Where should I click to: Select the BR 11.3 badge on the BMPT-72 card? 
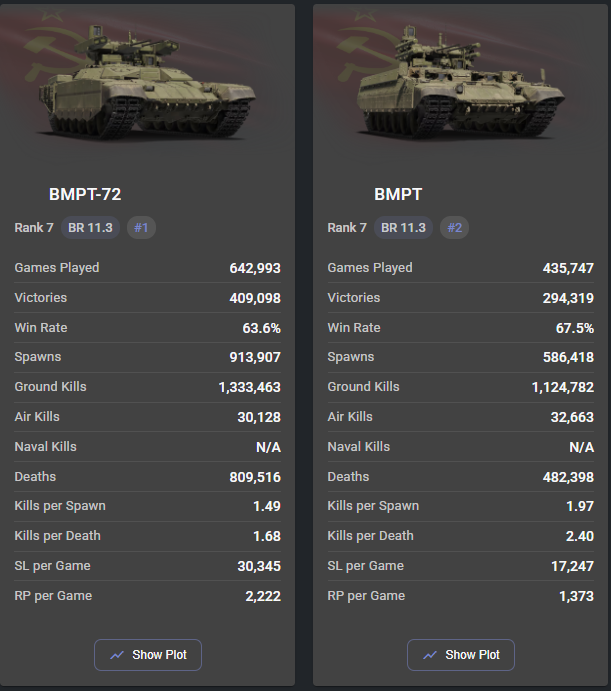pyautogui.click(x=91, y=228)
